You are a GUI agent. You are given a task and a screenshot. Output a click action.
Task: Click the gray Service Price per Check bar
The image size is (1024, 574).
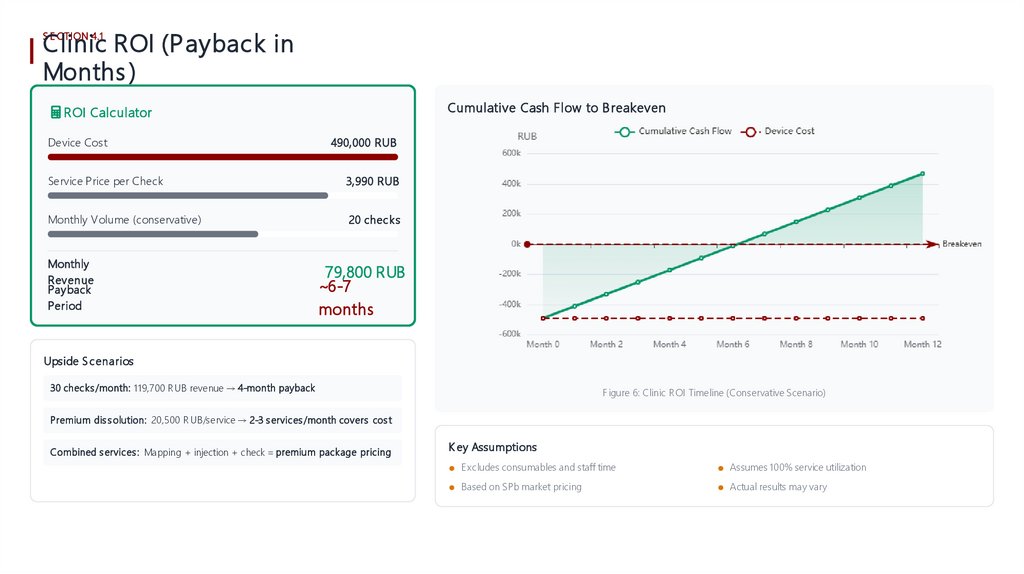tap(187, 195)
